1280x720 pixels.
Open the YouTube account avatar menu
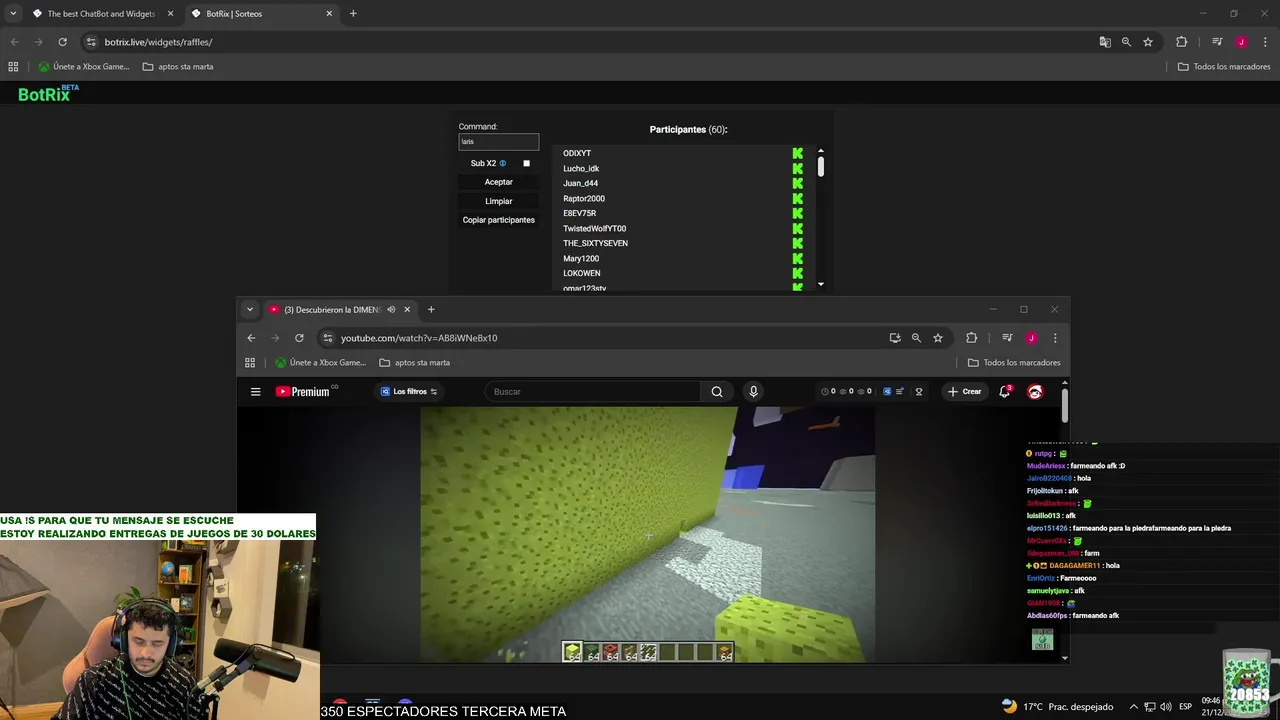pos(1035,392)
